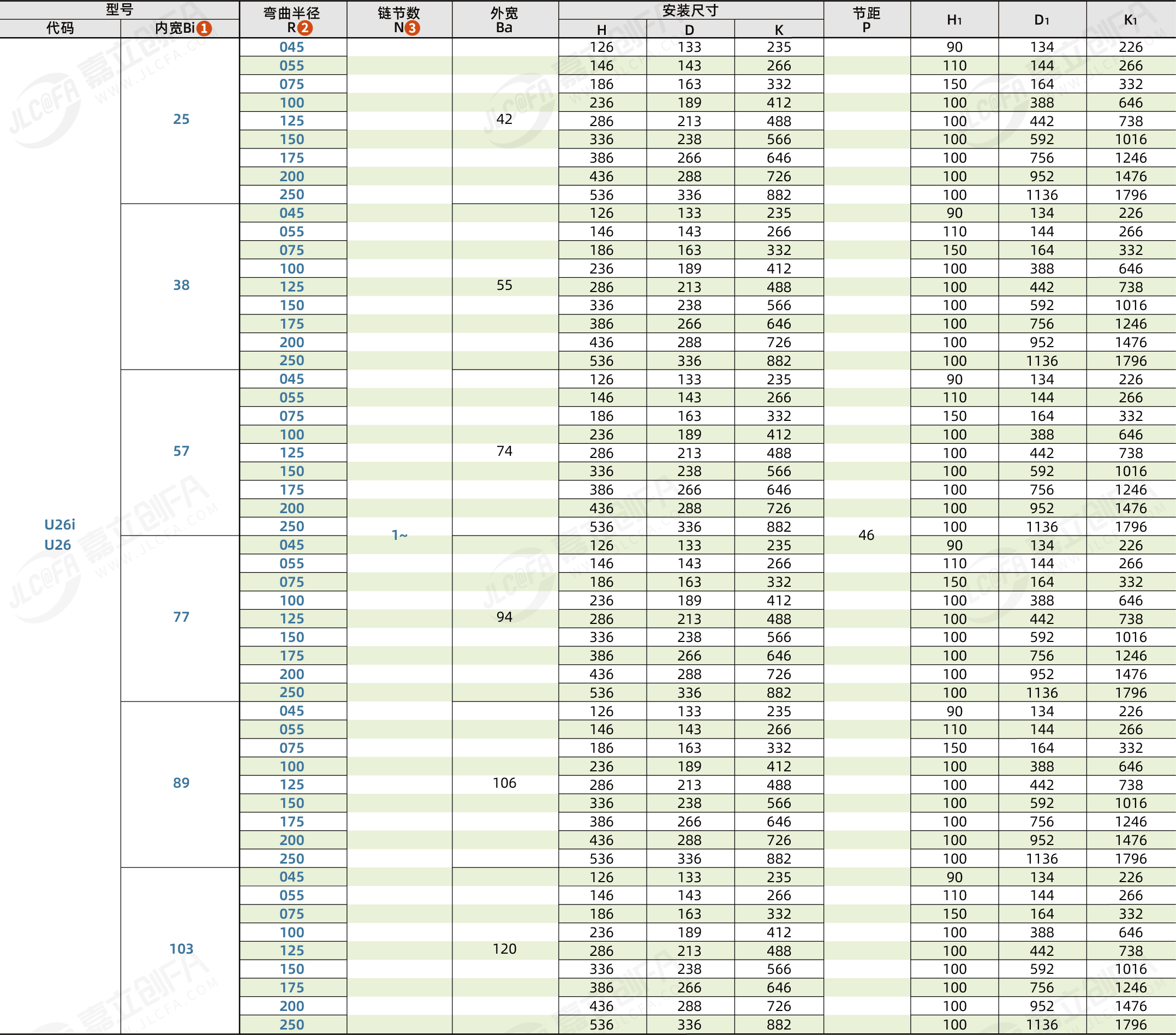Click outer width Ba value 106
1176x1035 pixels.
[504, 782]
